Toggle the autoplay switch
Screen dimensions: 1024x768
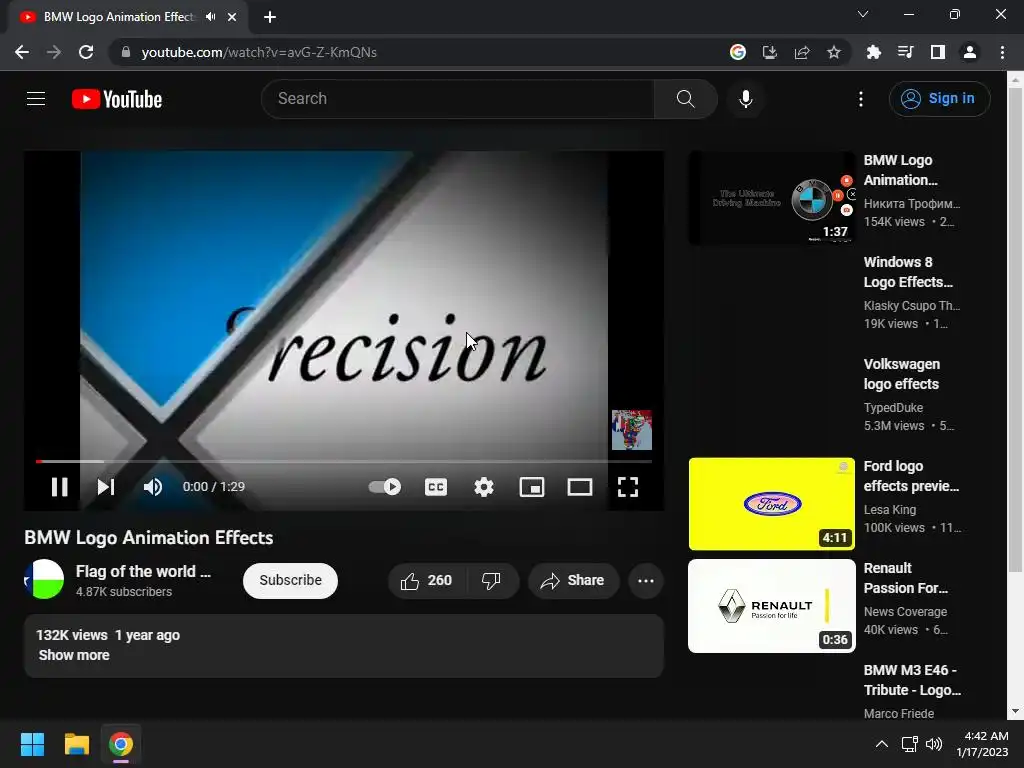[x=385, y=487]
